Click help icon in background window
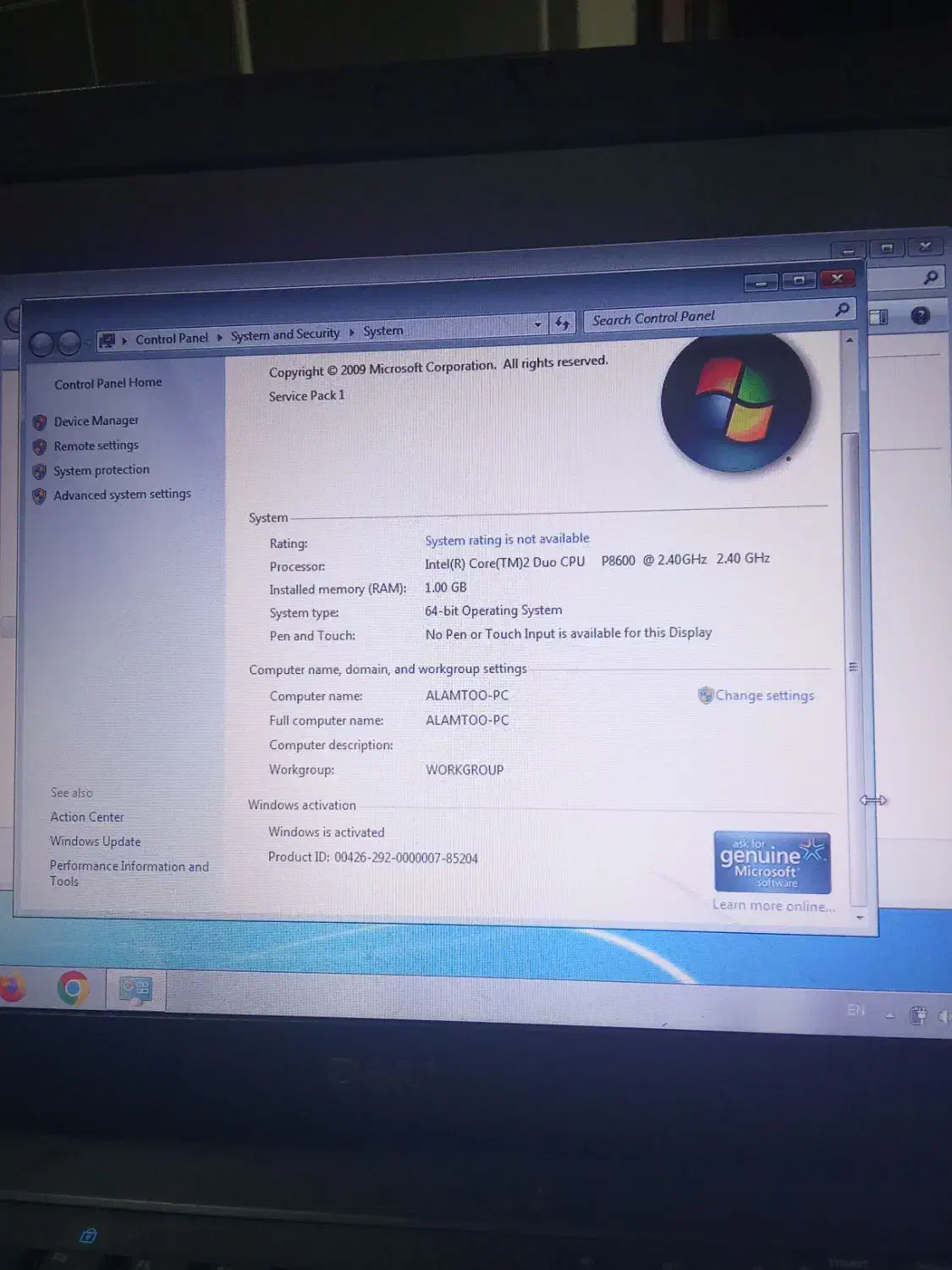This screenshot has width=952, height=1270. point(920,316)
